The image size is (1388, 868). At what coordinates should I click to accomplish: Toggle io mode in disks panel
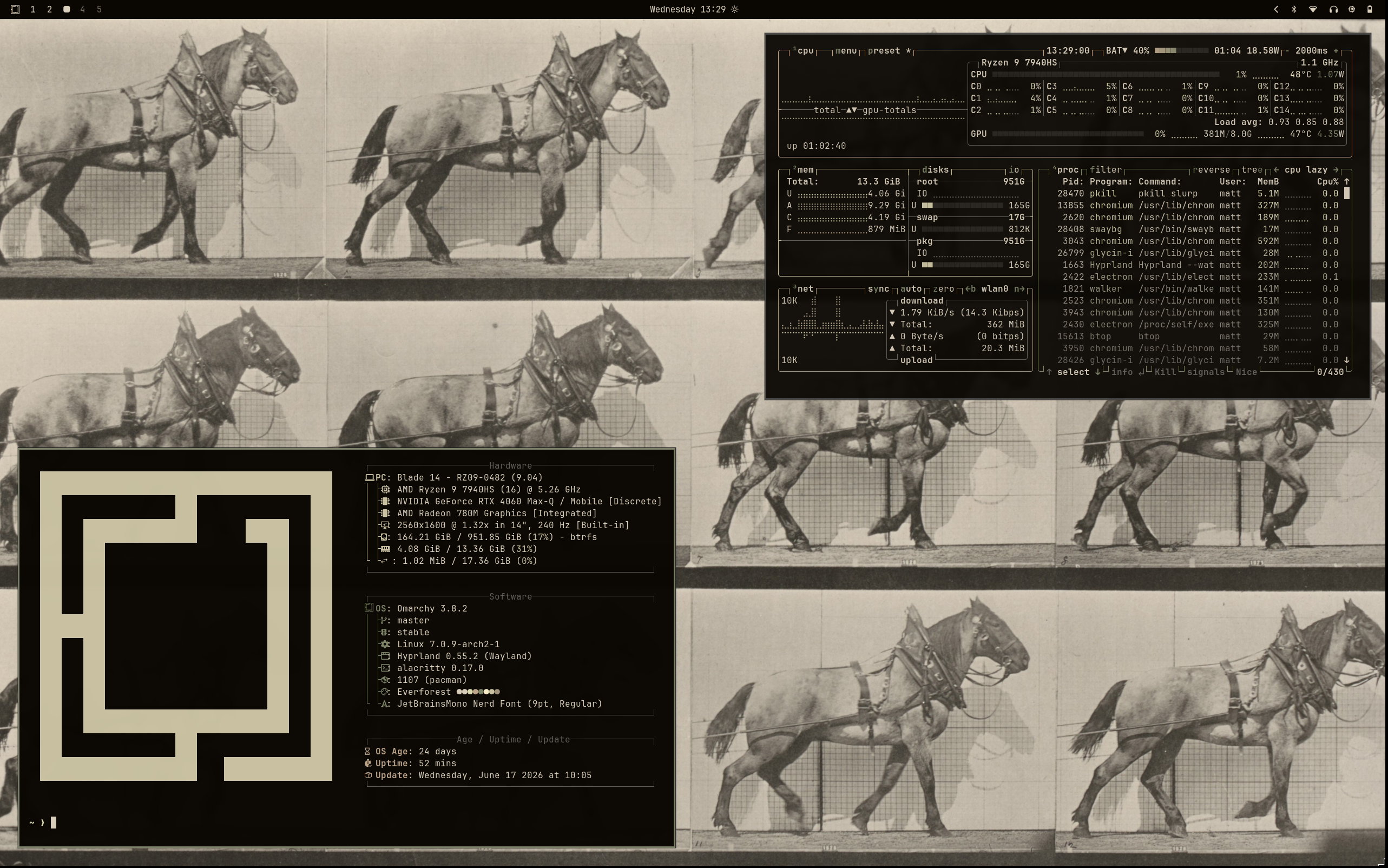coord(1014,170)
